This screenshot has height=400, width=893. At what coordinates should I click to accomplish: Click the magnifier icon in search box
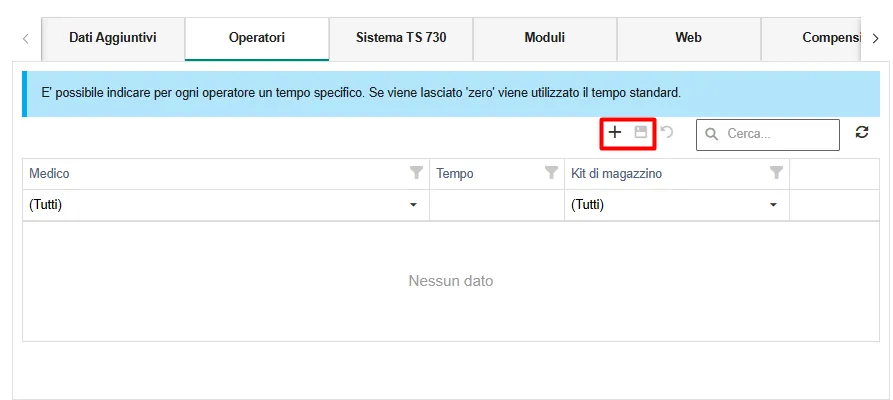(712, 134)
